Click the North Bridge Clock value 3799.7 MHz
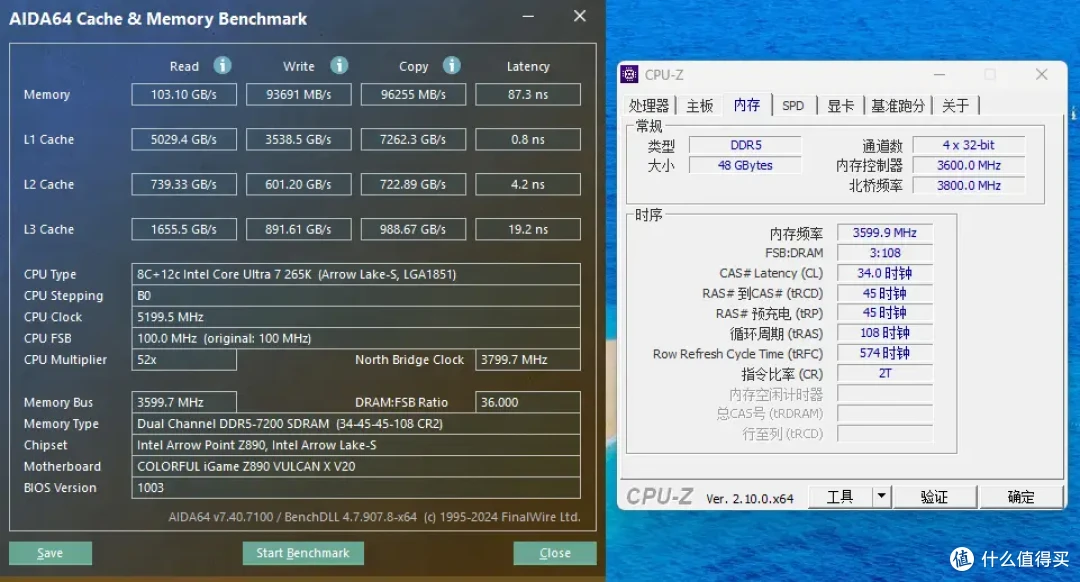 coord(528,360)
